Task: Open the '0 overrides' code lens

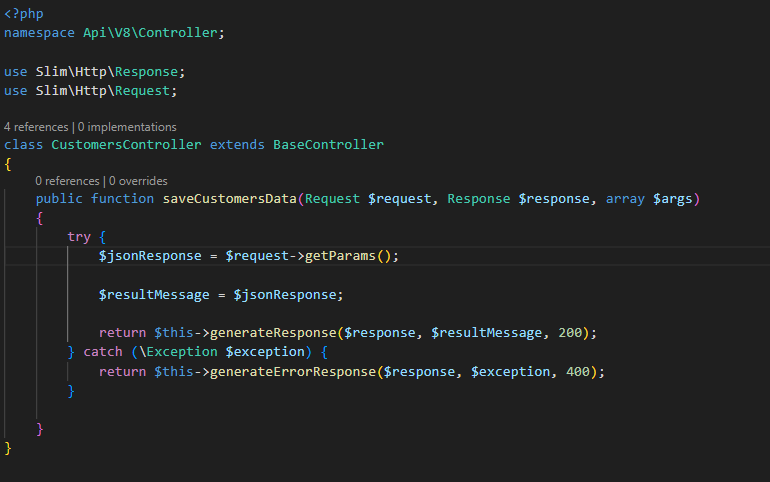Action: click(138, 181)
